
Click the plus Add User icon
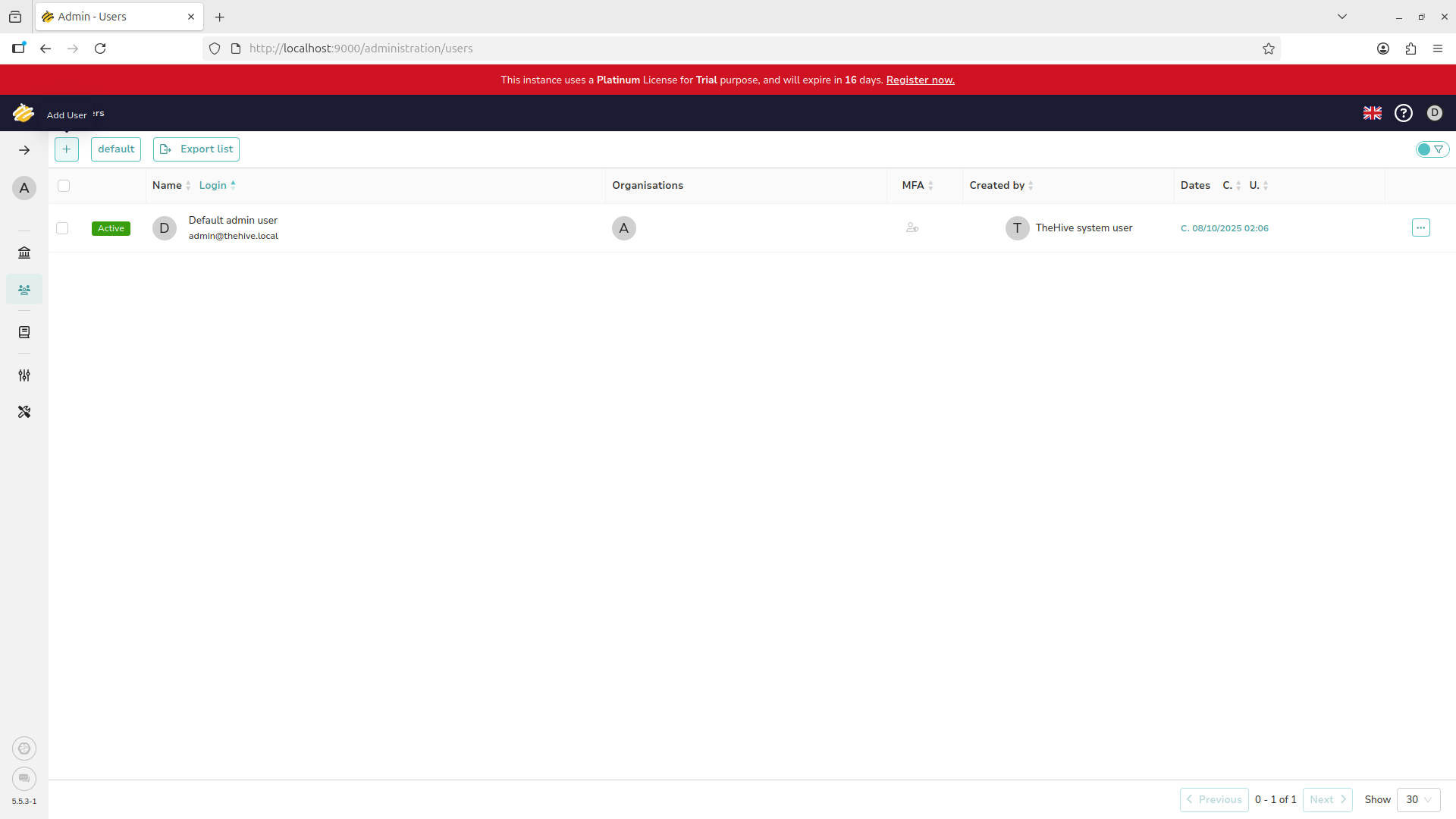(x=67, y=149)
